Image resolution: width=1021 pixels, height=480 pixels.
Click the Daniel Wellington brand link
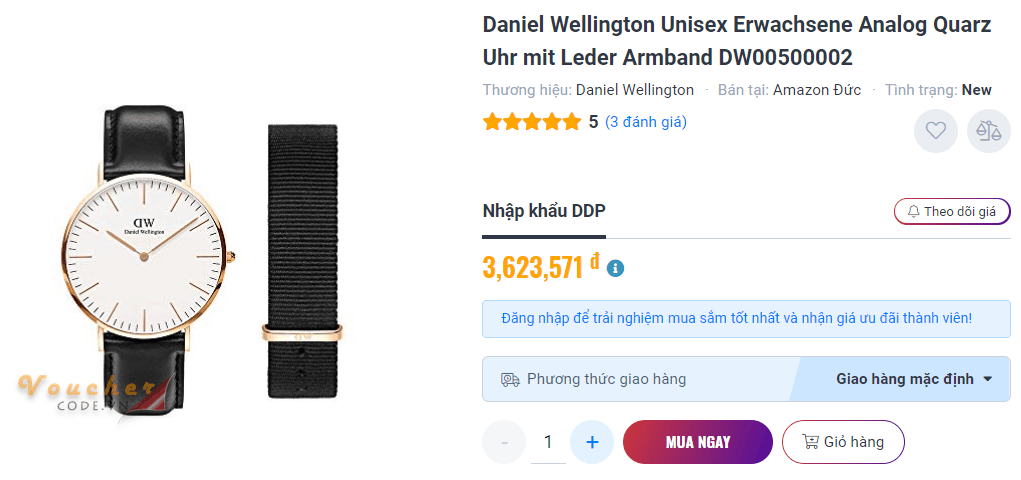point(634,90)
